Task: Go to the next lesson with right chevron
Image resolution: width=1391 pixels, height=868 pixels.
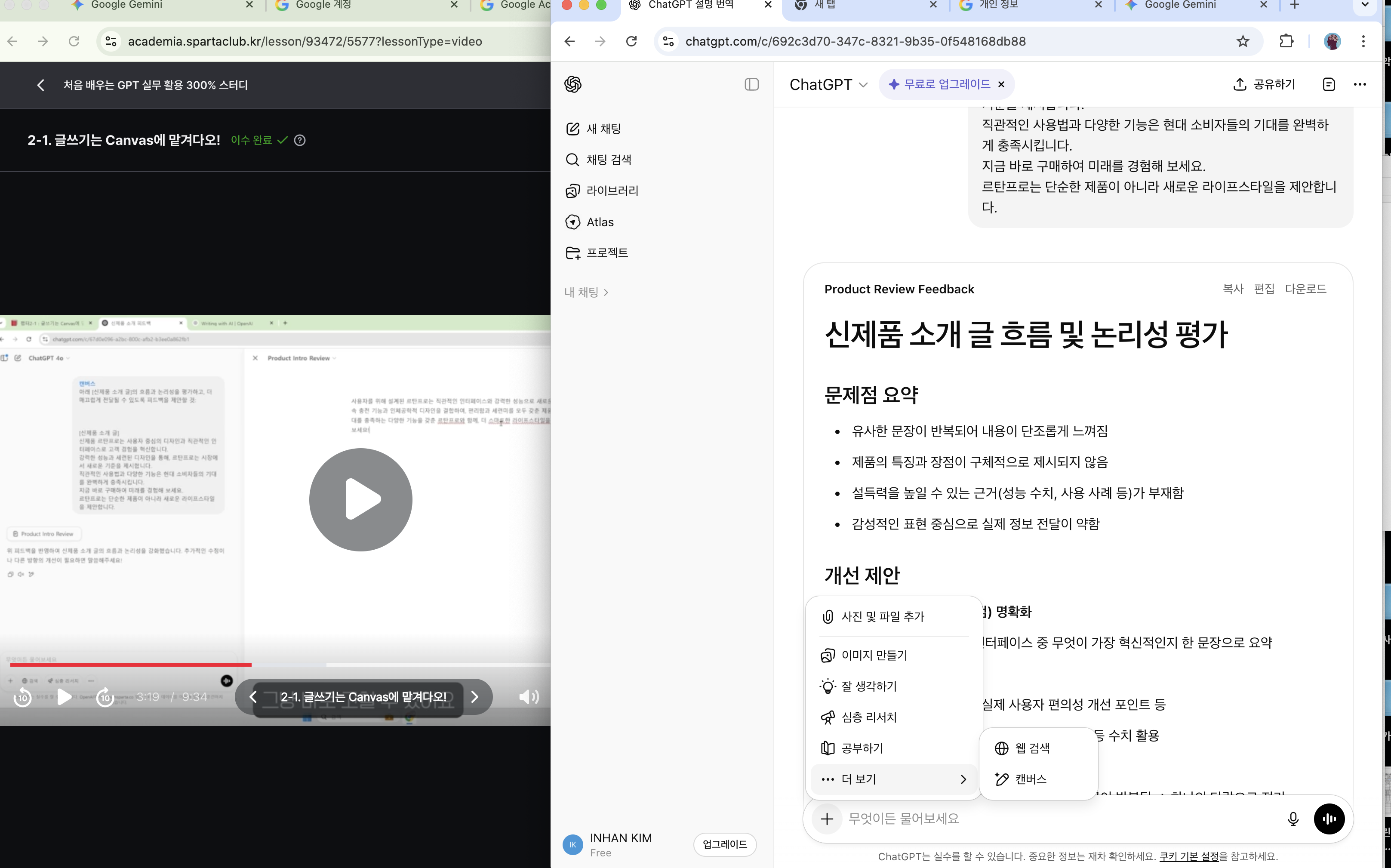Action: pos(475,697)
